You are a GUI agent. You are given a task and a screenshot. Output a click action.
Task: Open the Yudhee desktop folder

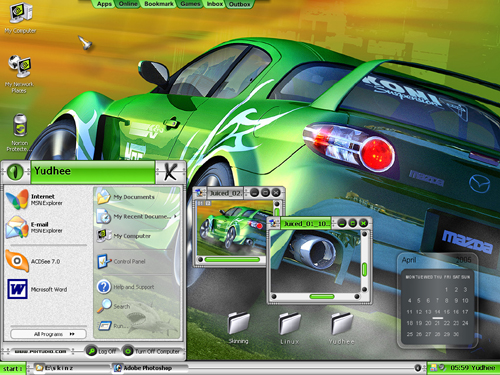[x=342, y=328]
